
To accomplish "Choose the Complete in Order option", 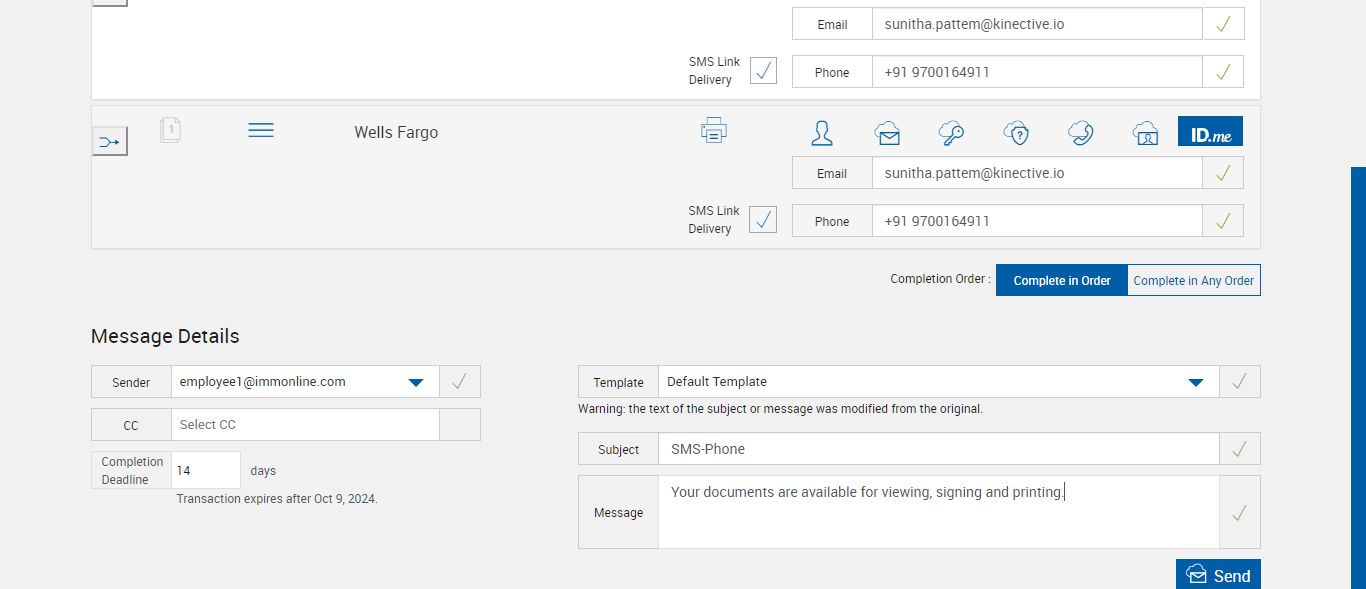I will 1062,281.
